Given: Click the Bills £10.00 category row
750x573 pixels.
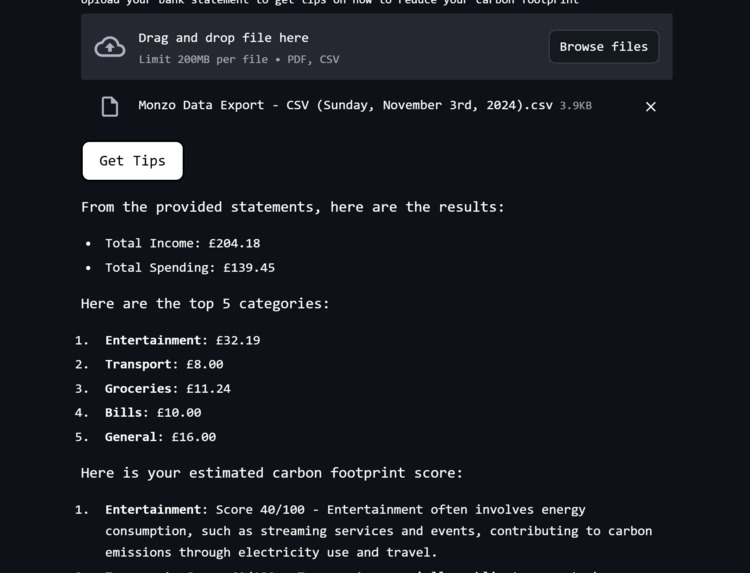Looking at the screenshot, I should [153, 413].
